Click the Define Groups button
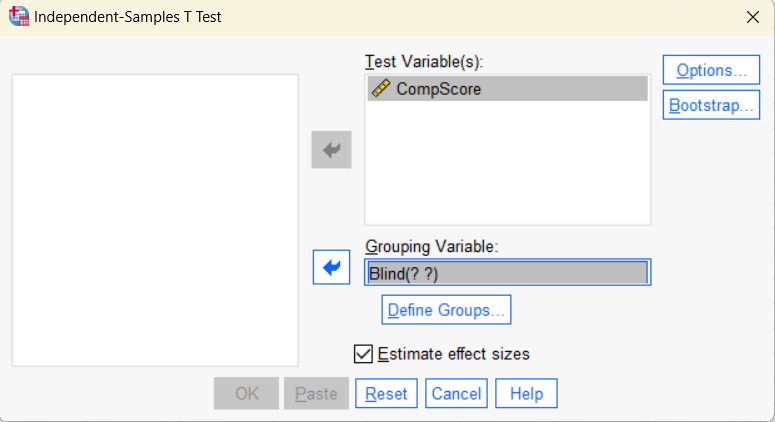The width and height of the screenshot is (775, 422). (x=446, y=310)
